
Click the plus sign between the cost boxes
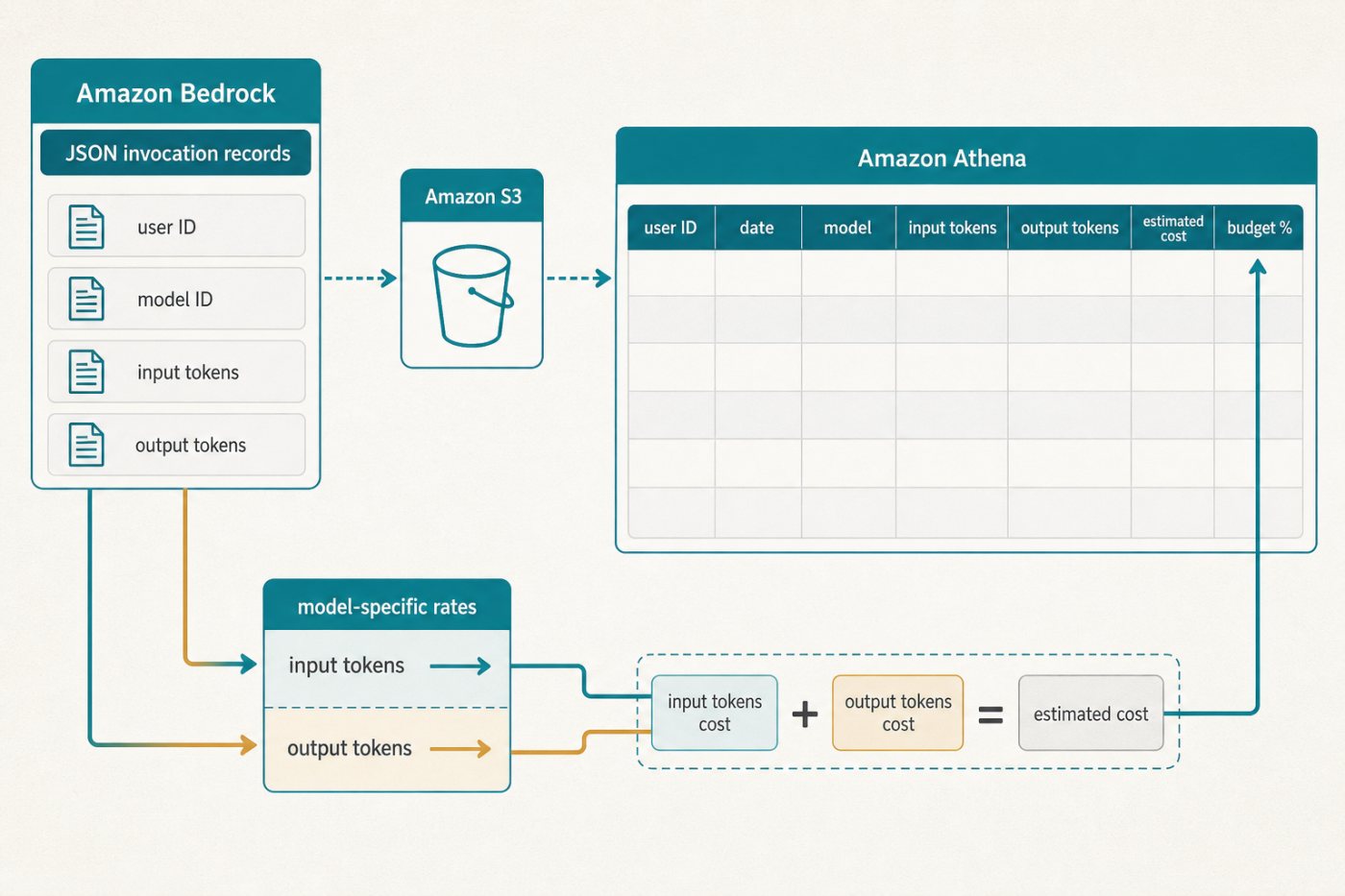(805, 714)
